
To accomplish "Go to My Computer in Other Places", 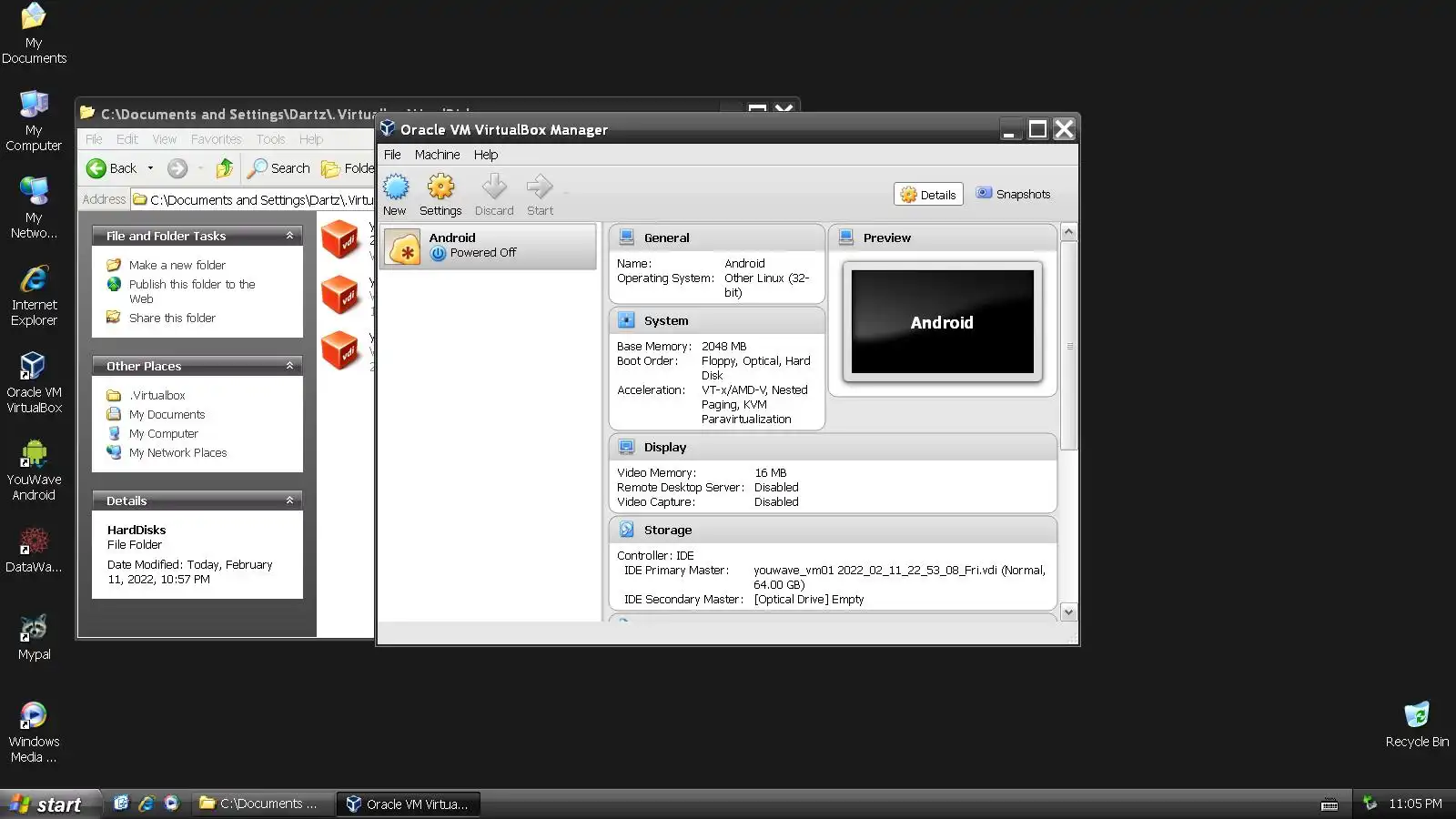I will (163, 433).
